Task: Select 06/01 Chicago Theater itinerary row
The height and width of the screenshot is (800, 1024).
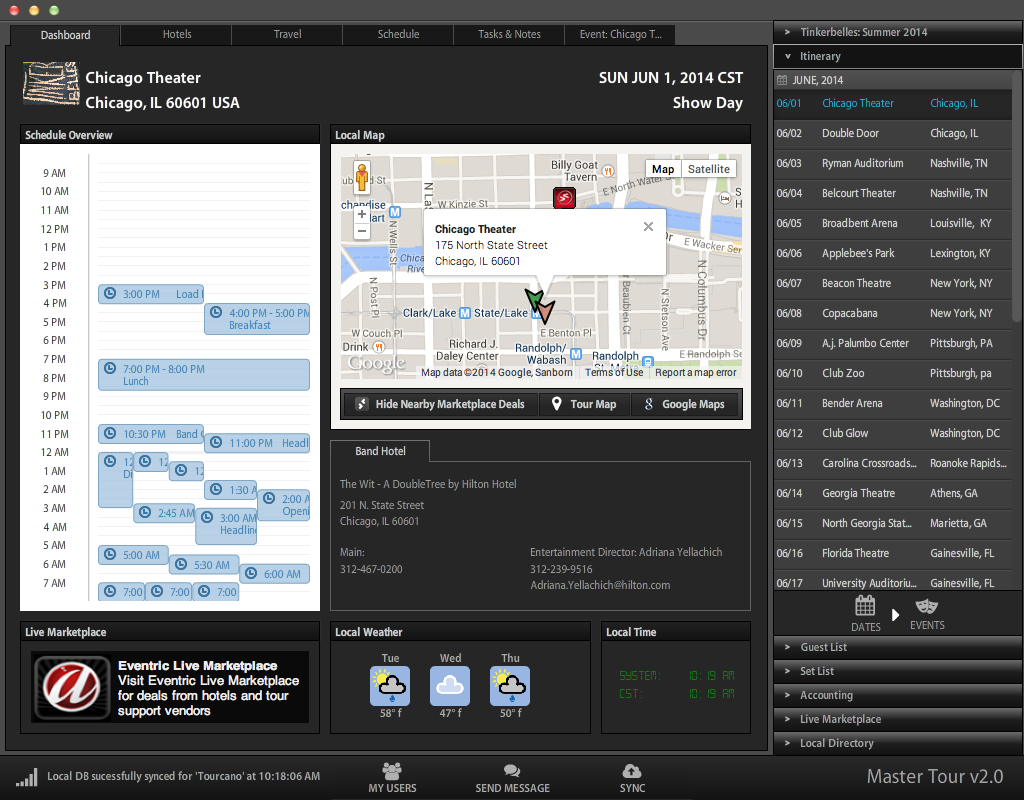Action: point(893,103)
